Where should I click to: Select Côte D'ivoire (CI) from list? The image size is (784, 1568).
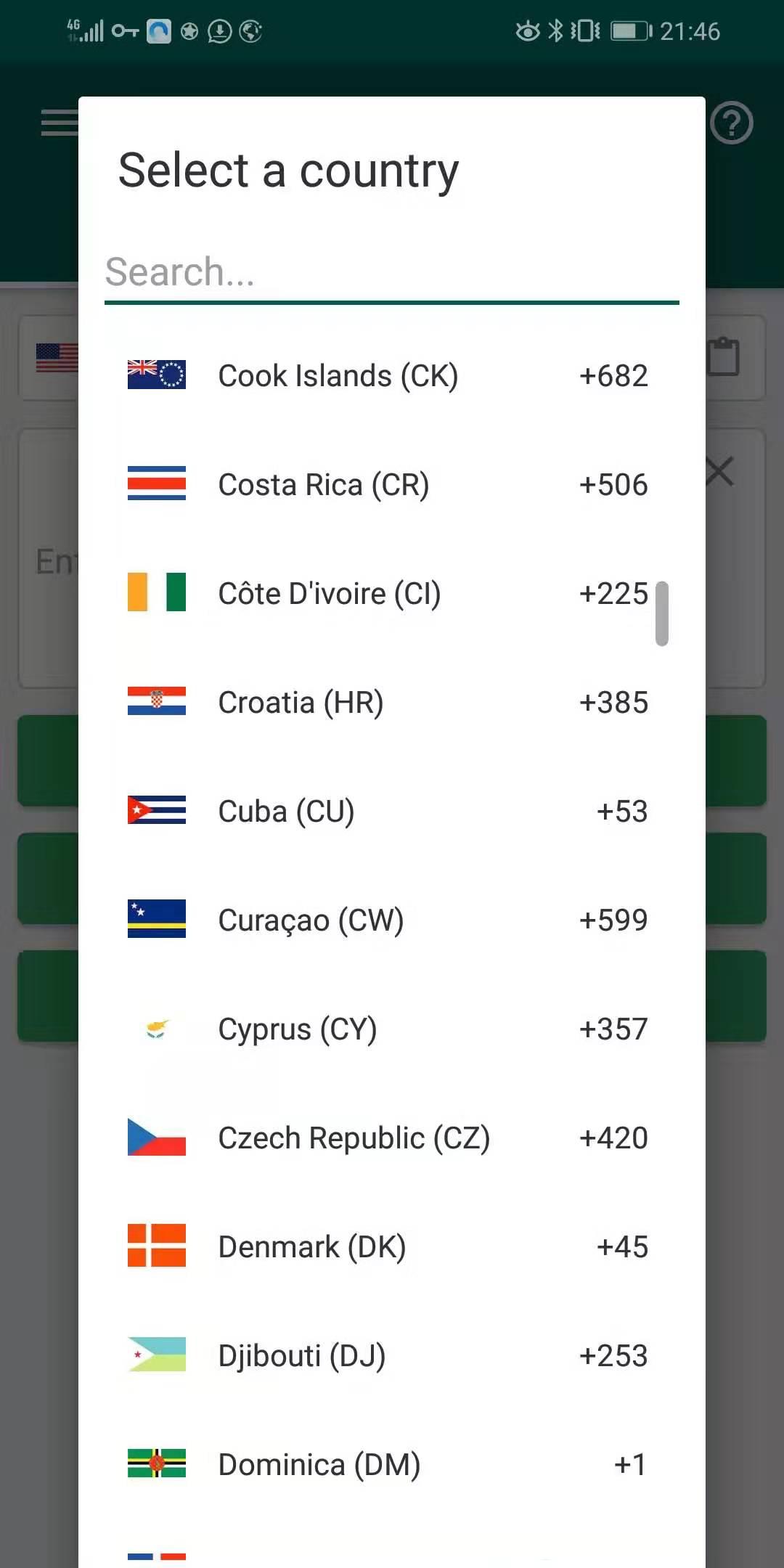[330, 594]
